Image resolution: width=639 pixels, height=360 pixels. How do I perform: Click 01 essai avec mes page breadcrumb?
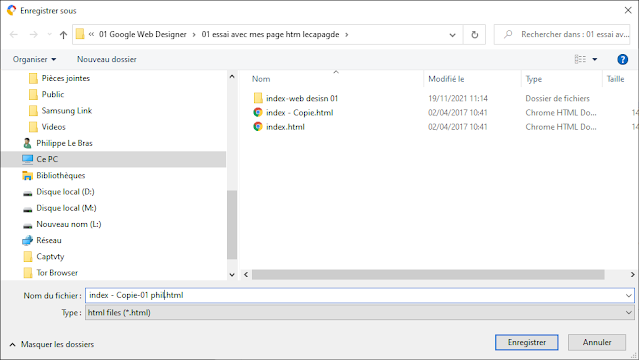pos(270,35)
